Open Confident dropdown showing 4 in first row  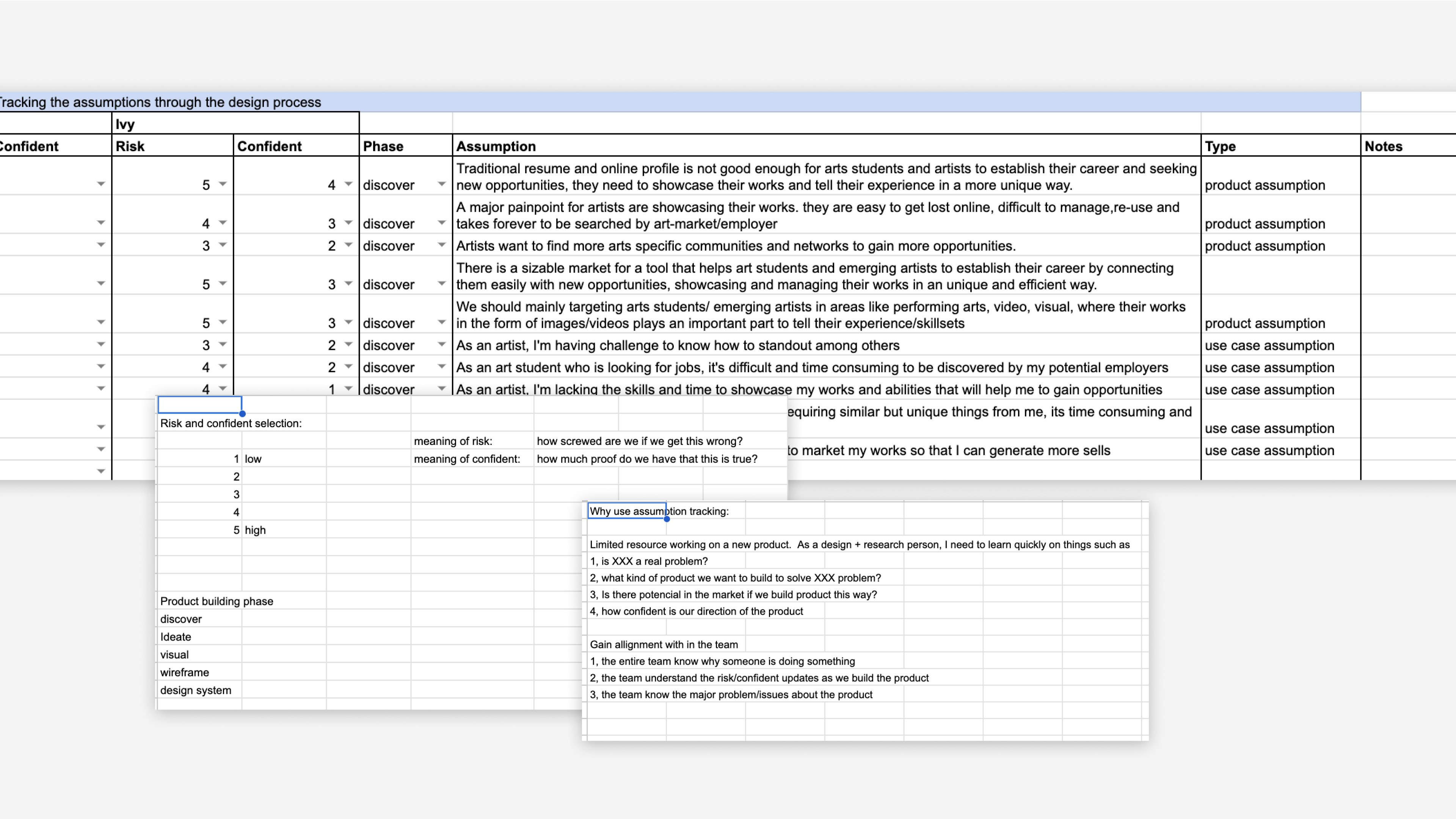click(x=348, y=184)
